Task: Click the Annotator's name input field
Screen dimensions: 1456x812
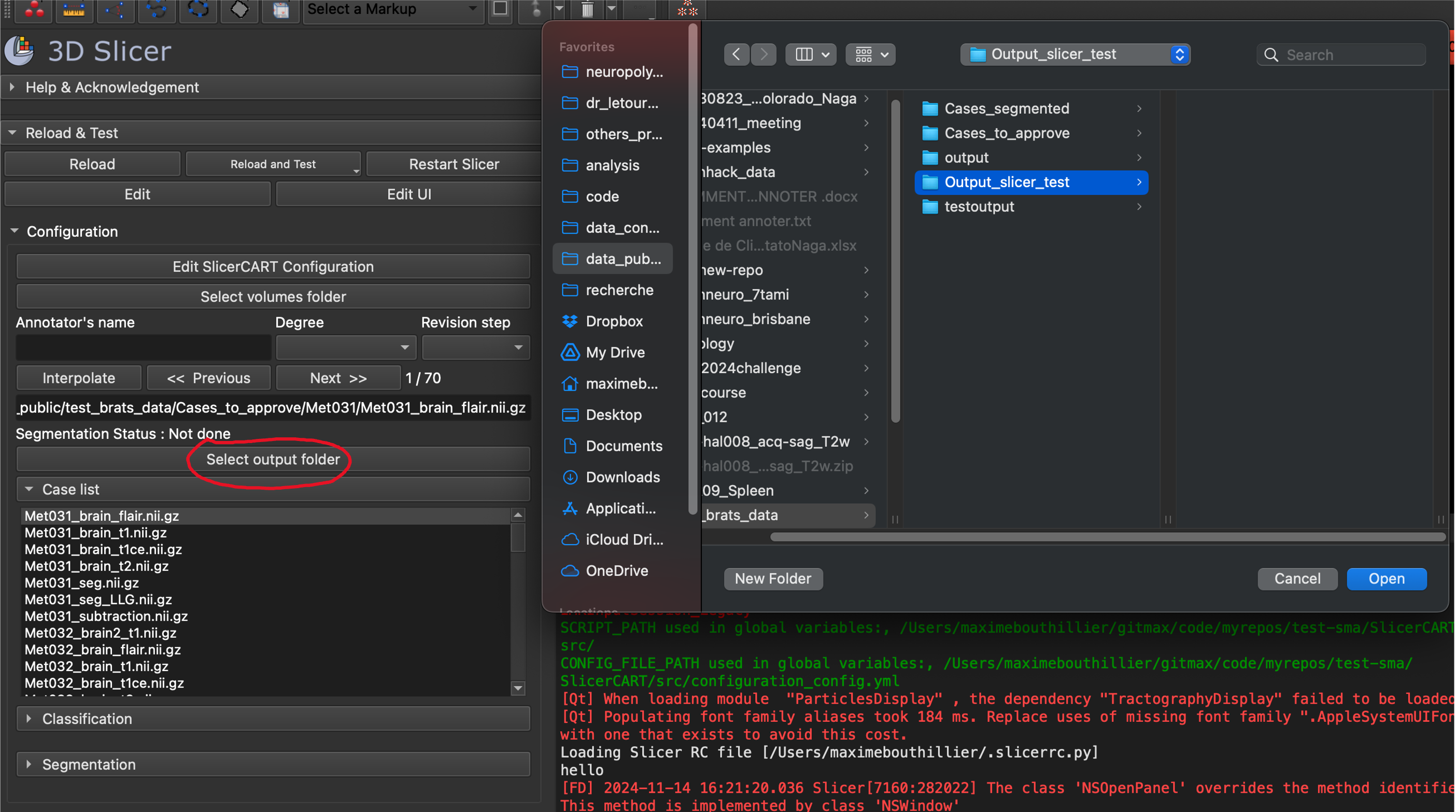Action: [144, 347]
